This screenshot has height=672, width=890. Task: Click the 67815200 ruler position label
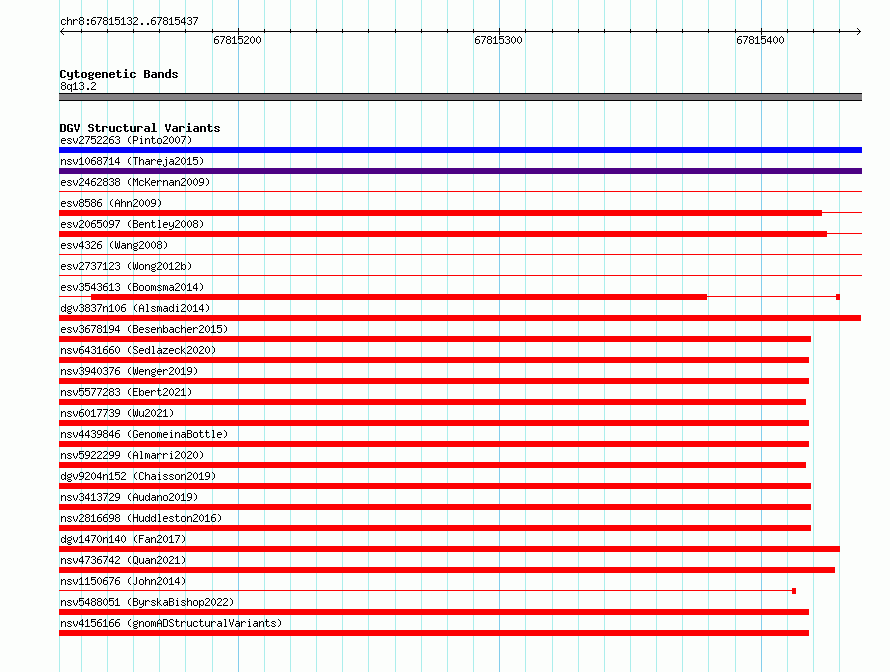pyautogui.click(x=237, y=40)
